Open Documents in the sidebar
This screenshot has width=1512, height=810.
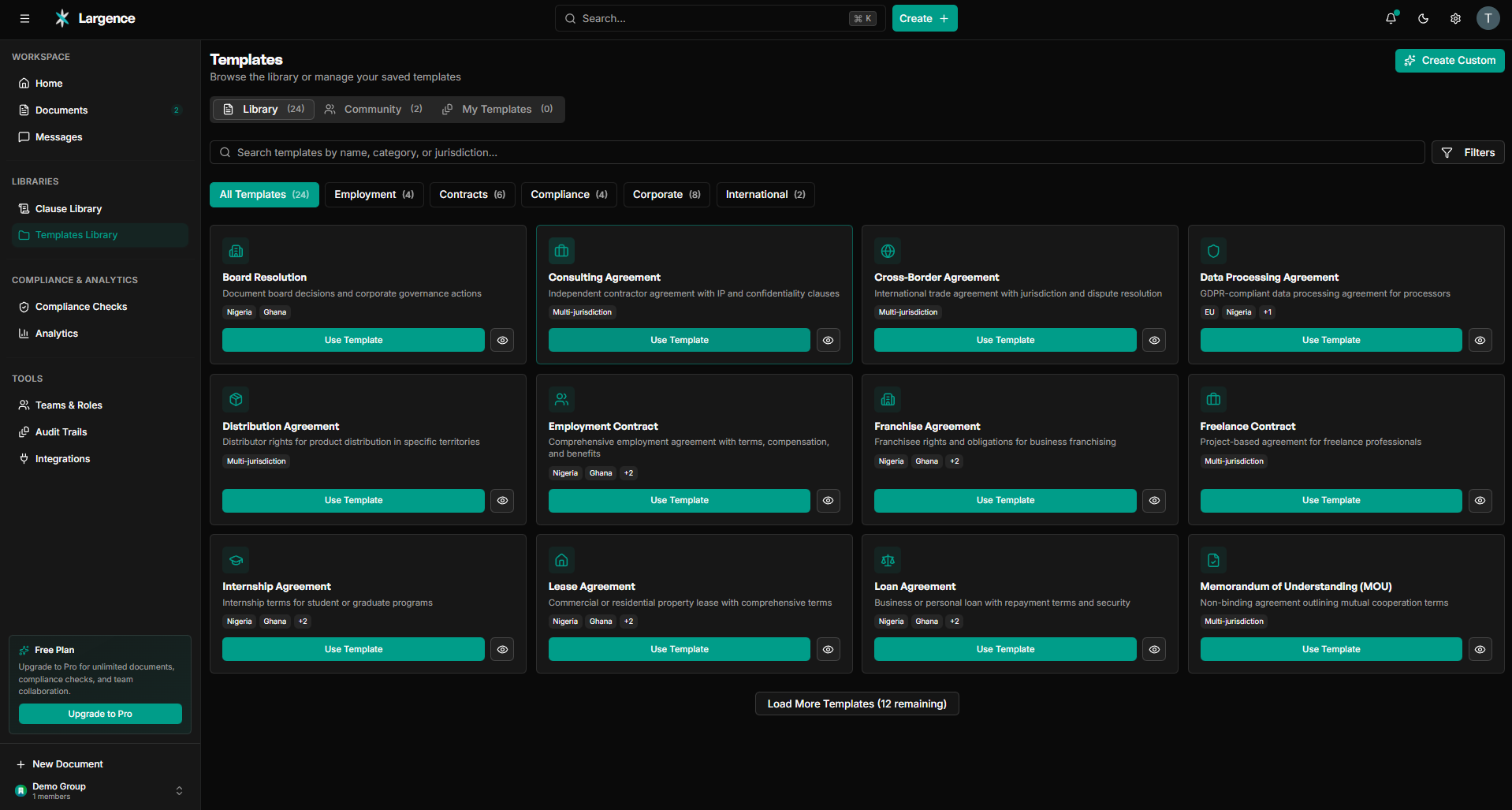point(100,110)
